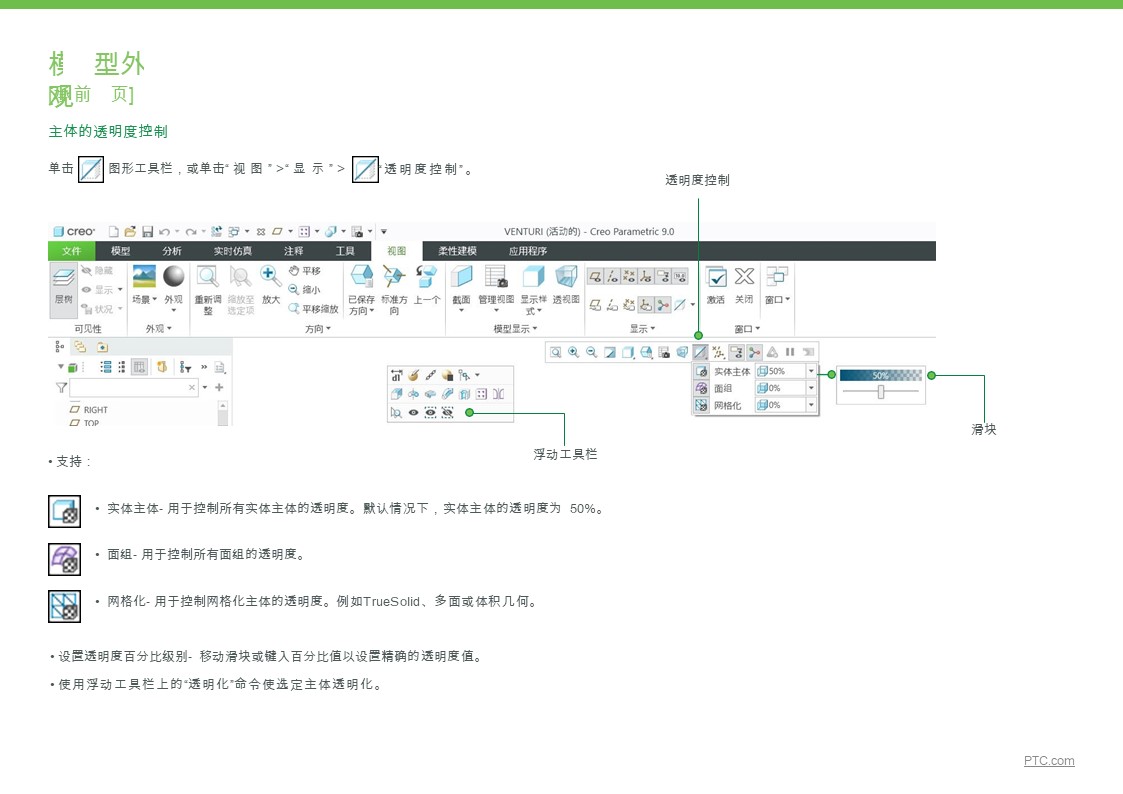Click 重新调整 refit in the ribbon
1123x794 pixels.
[208, 289]
